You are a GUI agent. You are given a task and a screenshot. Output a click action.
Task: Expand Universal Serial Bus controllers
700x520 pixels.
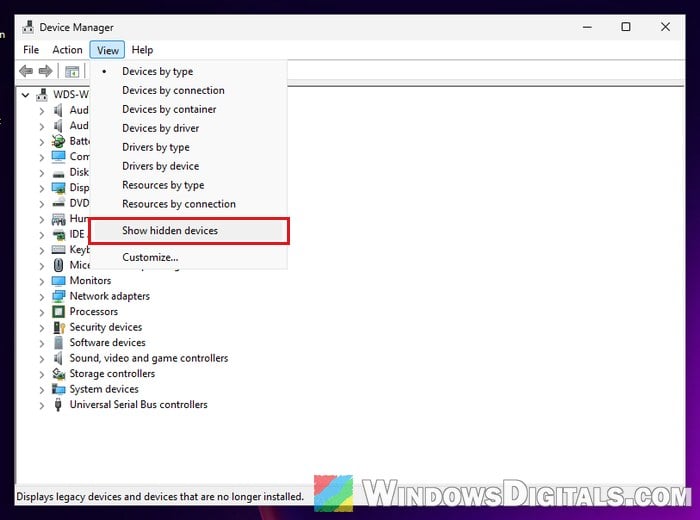pos(42,406)
